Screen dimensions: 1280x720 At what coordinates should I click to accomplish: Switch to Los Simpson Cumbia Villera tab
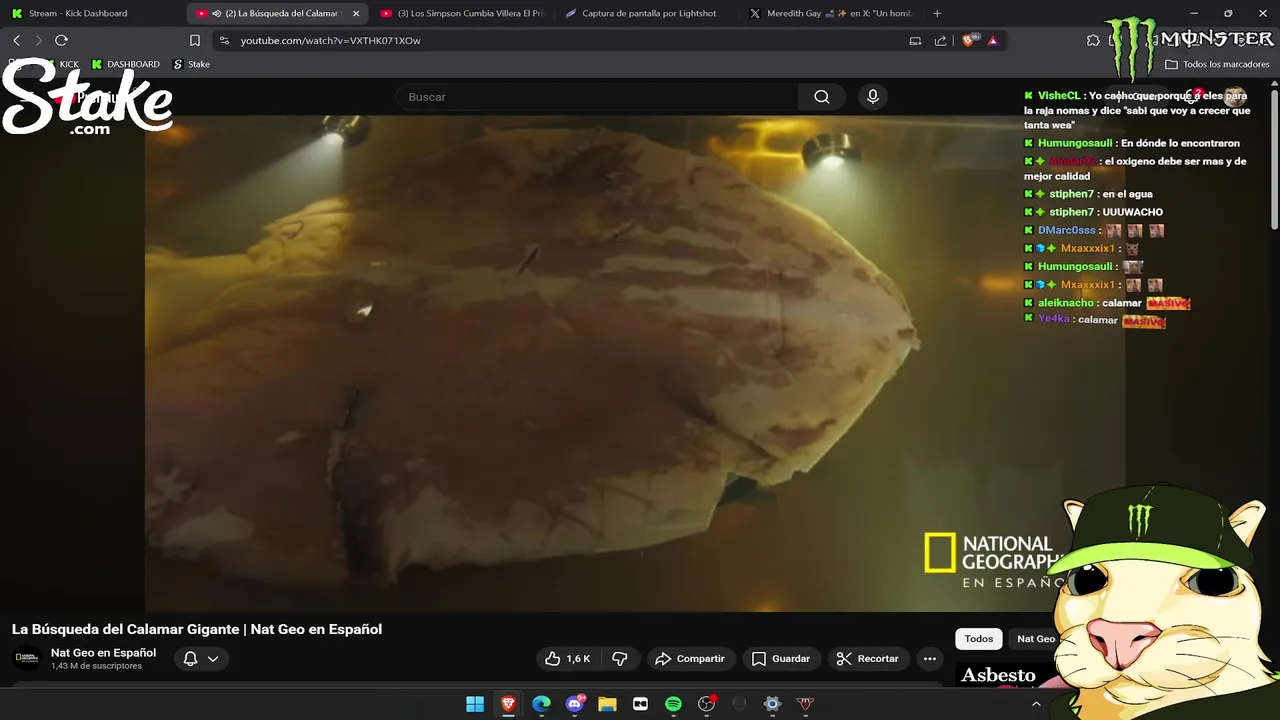(x=462, y=14)
